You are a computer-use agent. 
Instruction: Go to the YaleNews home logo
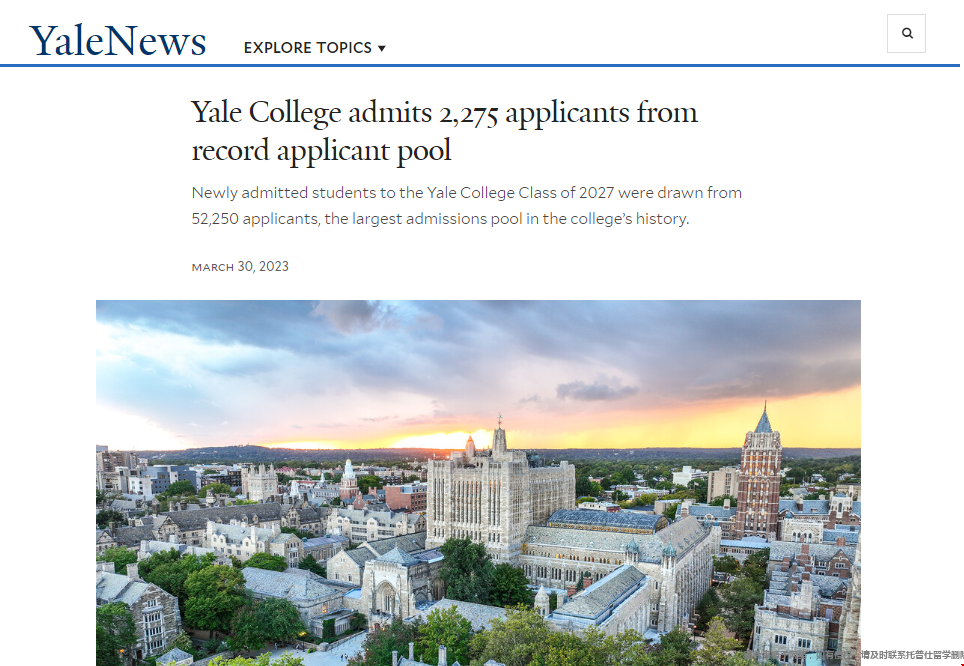point(118,40)
